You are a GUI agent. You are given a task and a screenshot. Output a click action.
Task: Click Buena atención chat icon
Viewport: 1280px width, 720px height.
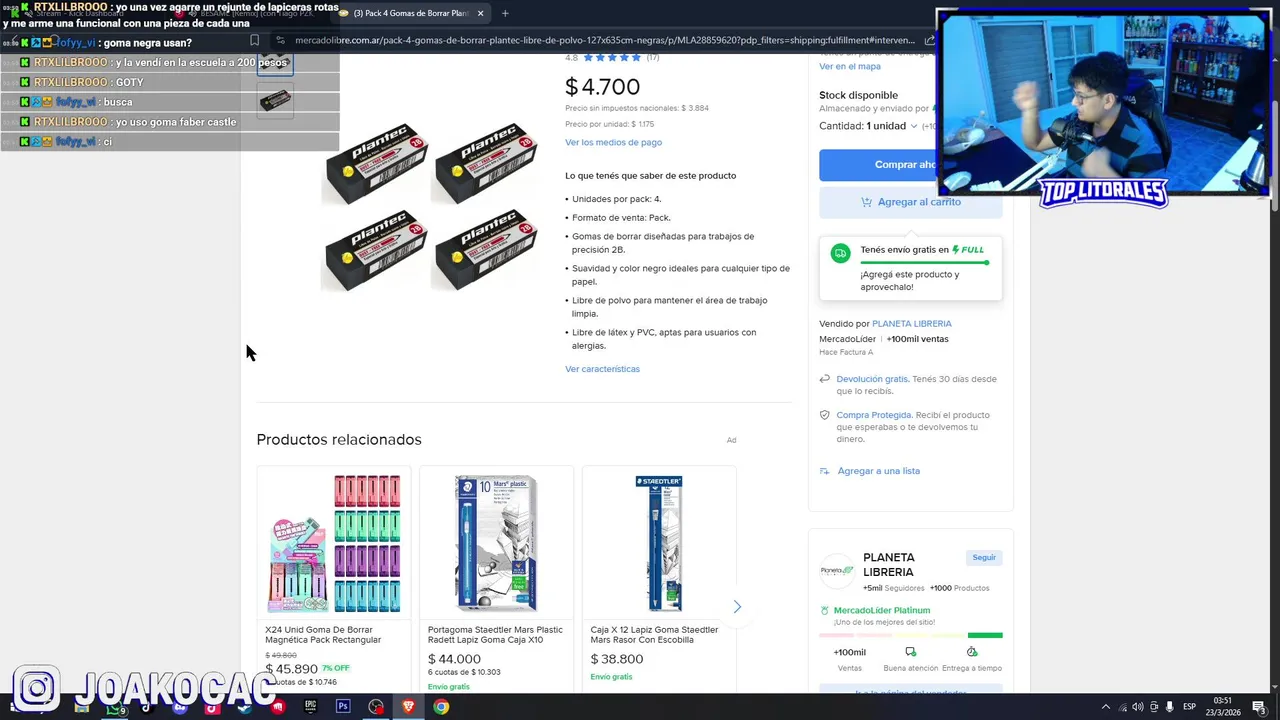click(910, 652)
